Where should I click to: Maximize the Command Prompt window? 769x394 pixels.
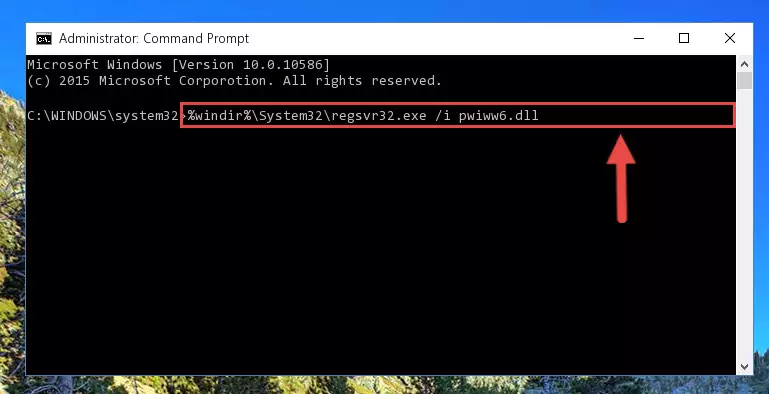point(684,38)
